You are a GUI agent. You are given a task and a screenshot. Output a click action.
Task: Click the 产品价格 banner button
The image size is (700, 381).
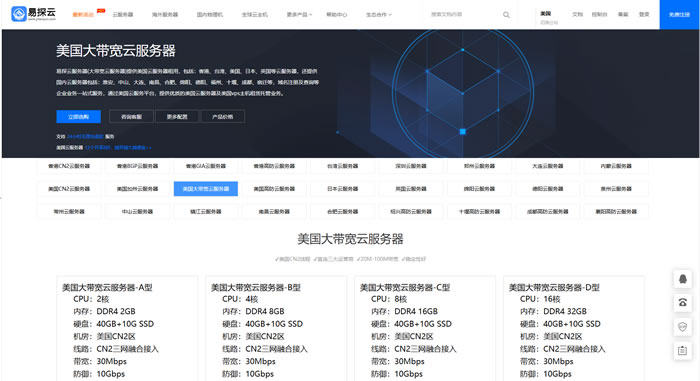[222, 117]
